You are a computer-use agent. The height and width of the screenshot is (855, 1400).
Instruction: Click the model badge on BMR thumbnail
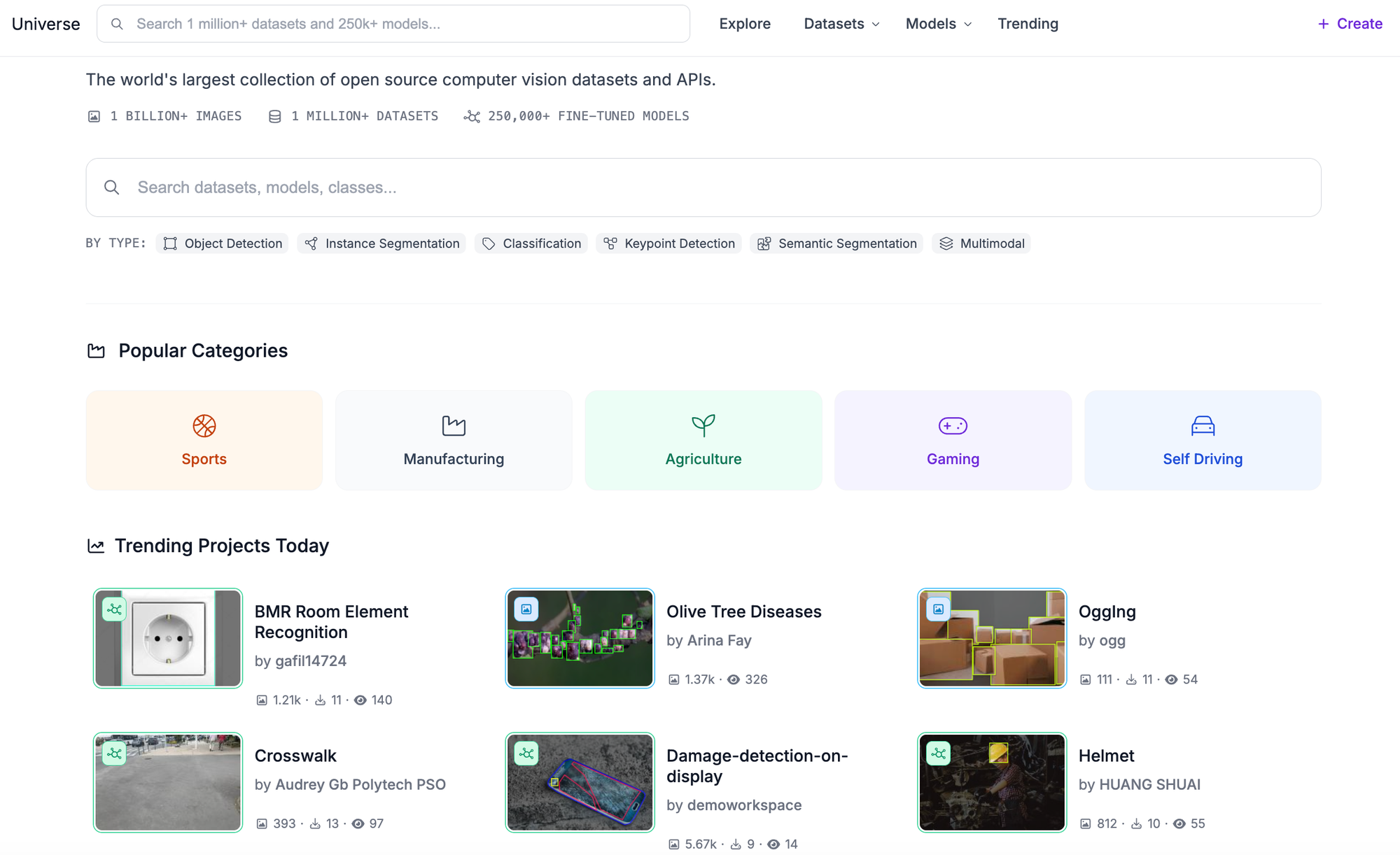tap(114, 609)
